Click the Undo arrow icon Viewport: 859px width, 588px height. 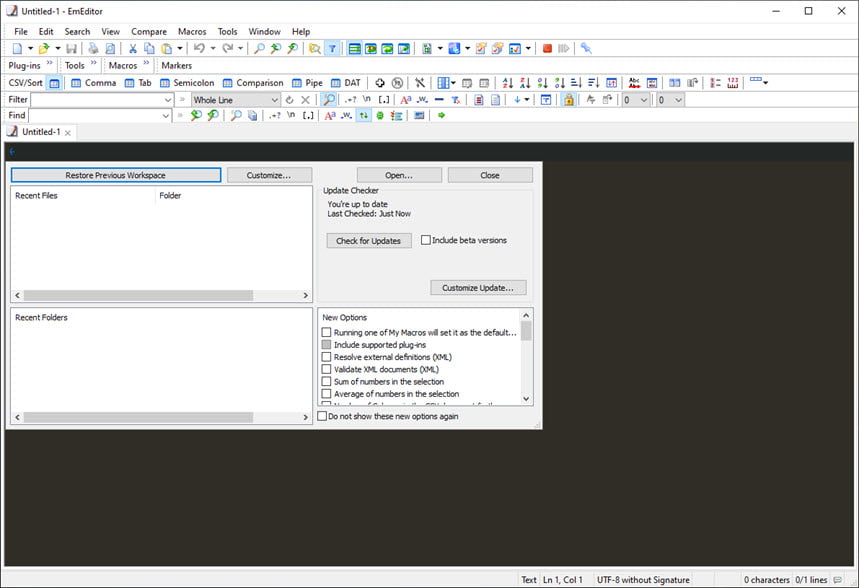199,49
